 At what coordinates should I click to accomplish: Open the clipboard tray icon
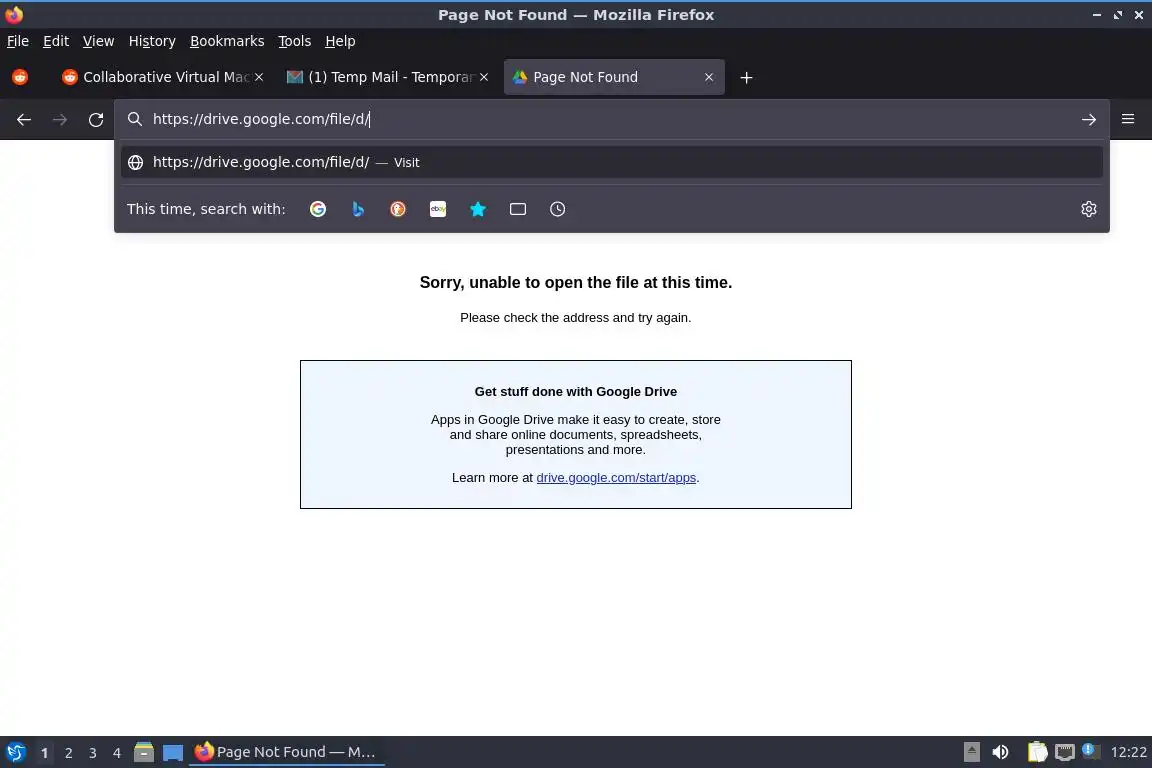(x=1037, y=752)
